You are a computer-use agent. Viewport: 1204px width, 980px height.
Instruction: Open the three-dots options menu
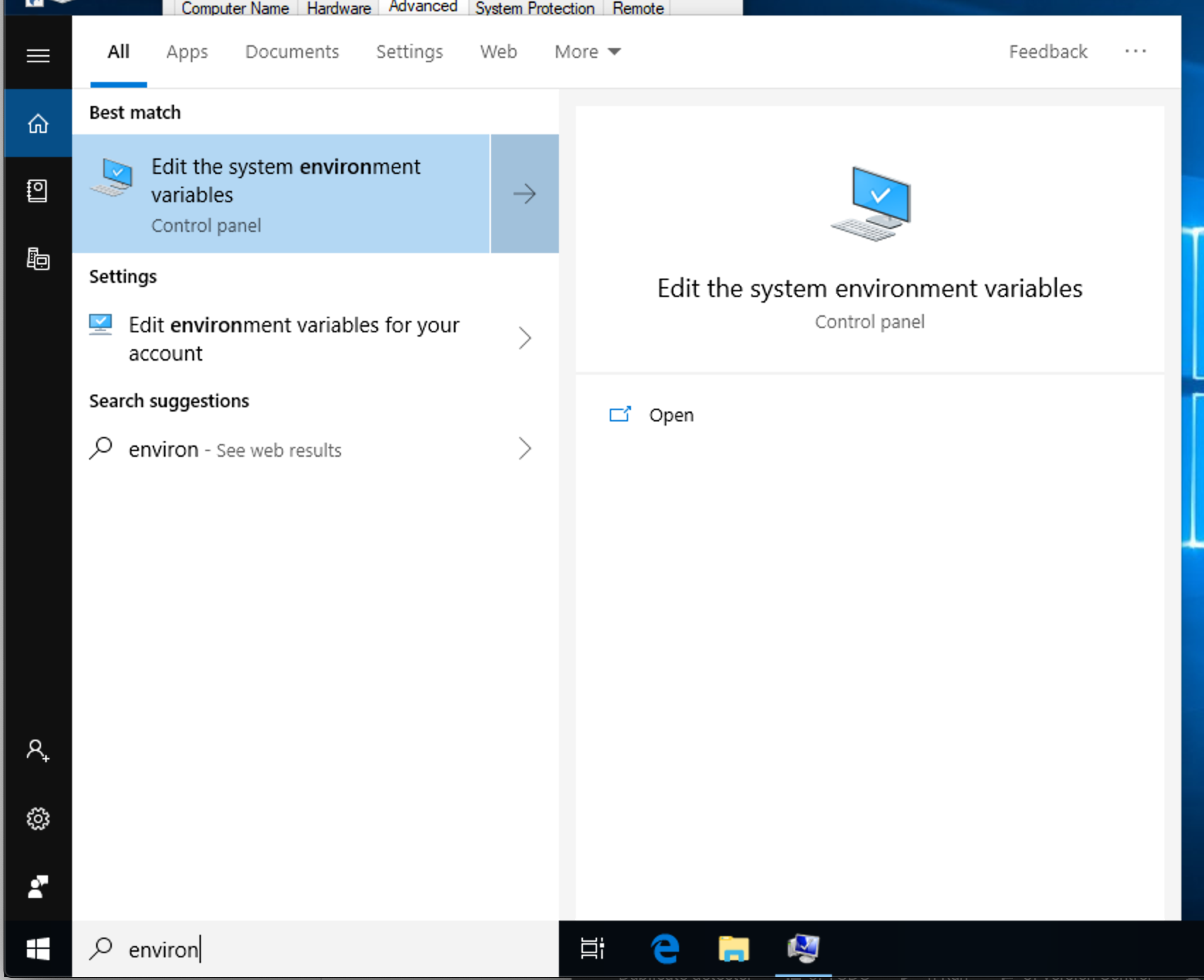point(1135,51)
